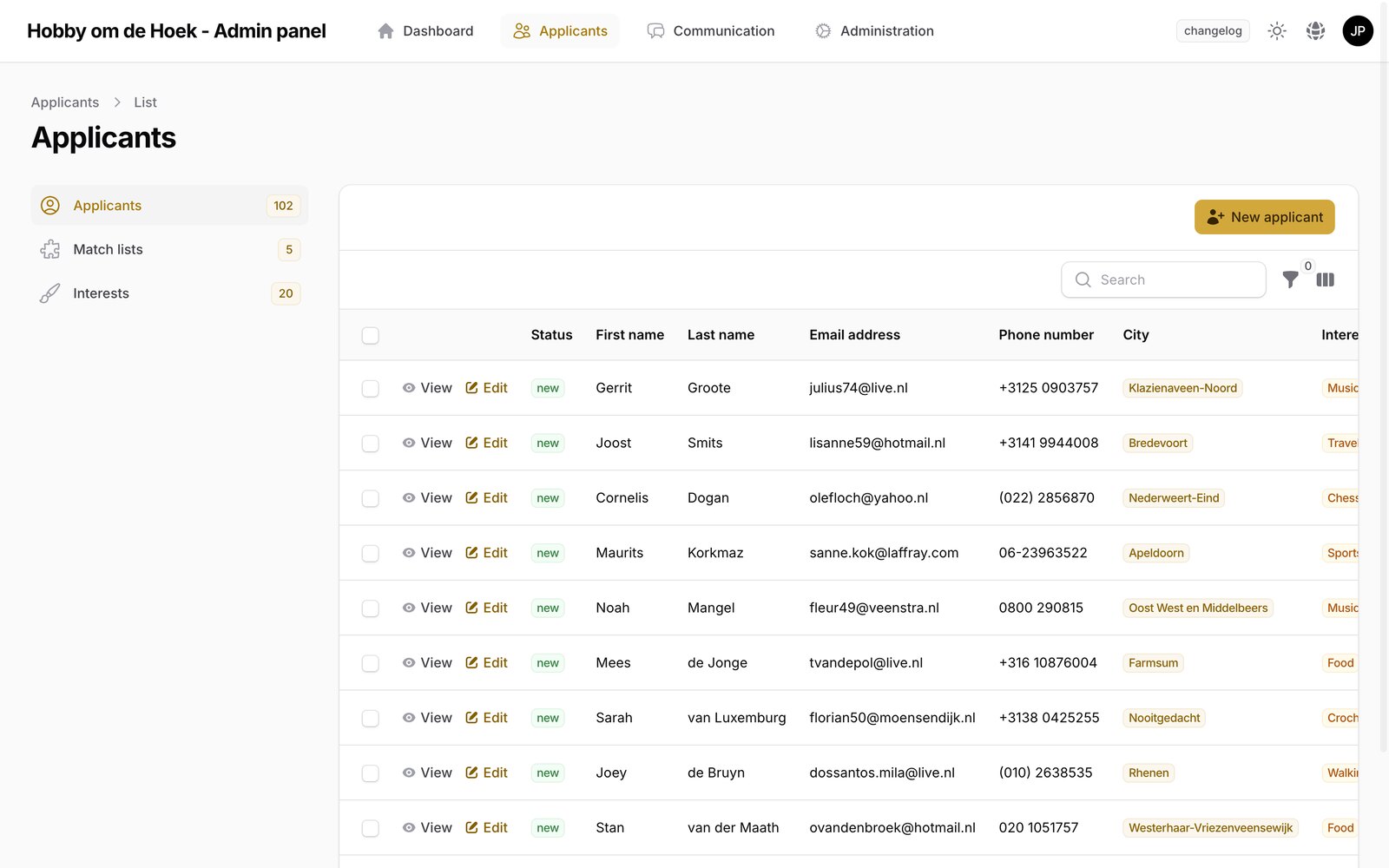Toggle the light theme sun icon
1389x868 pixels.
coord(1276,31)
